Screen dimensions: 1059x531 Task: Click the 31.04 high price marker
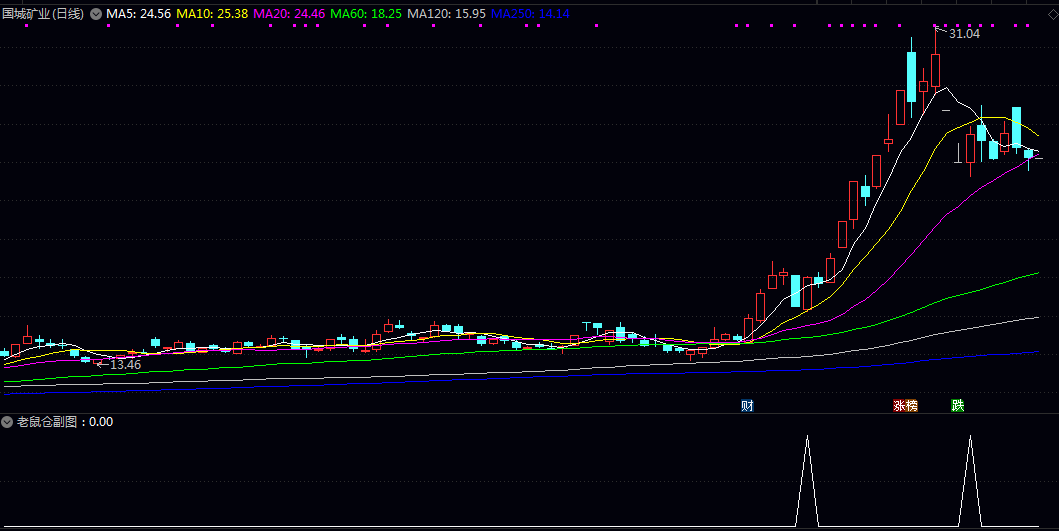tap(964, 34)
